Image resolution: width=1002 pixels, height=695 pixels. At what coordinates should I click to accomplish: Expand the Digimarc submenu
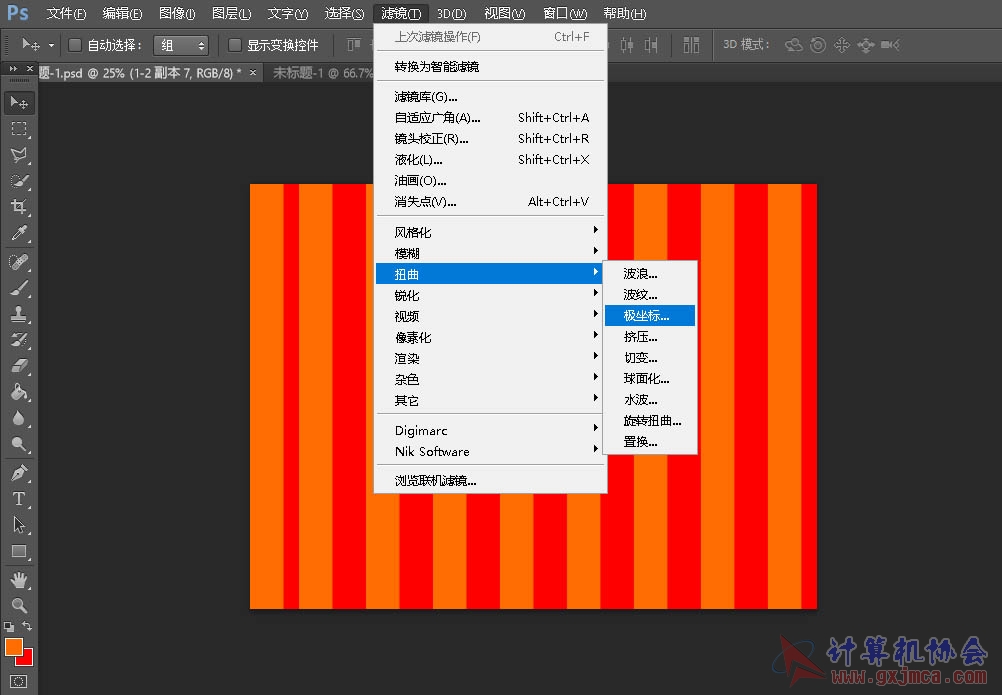click(491, 431)
